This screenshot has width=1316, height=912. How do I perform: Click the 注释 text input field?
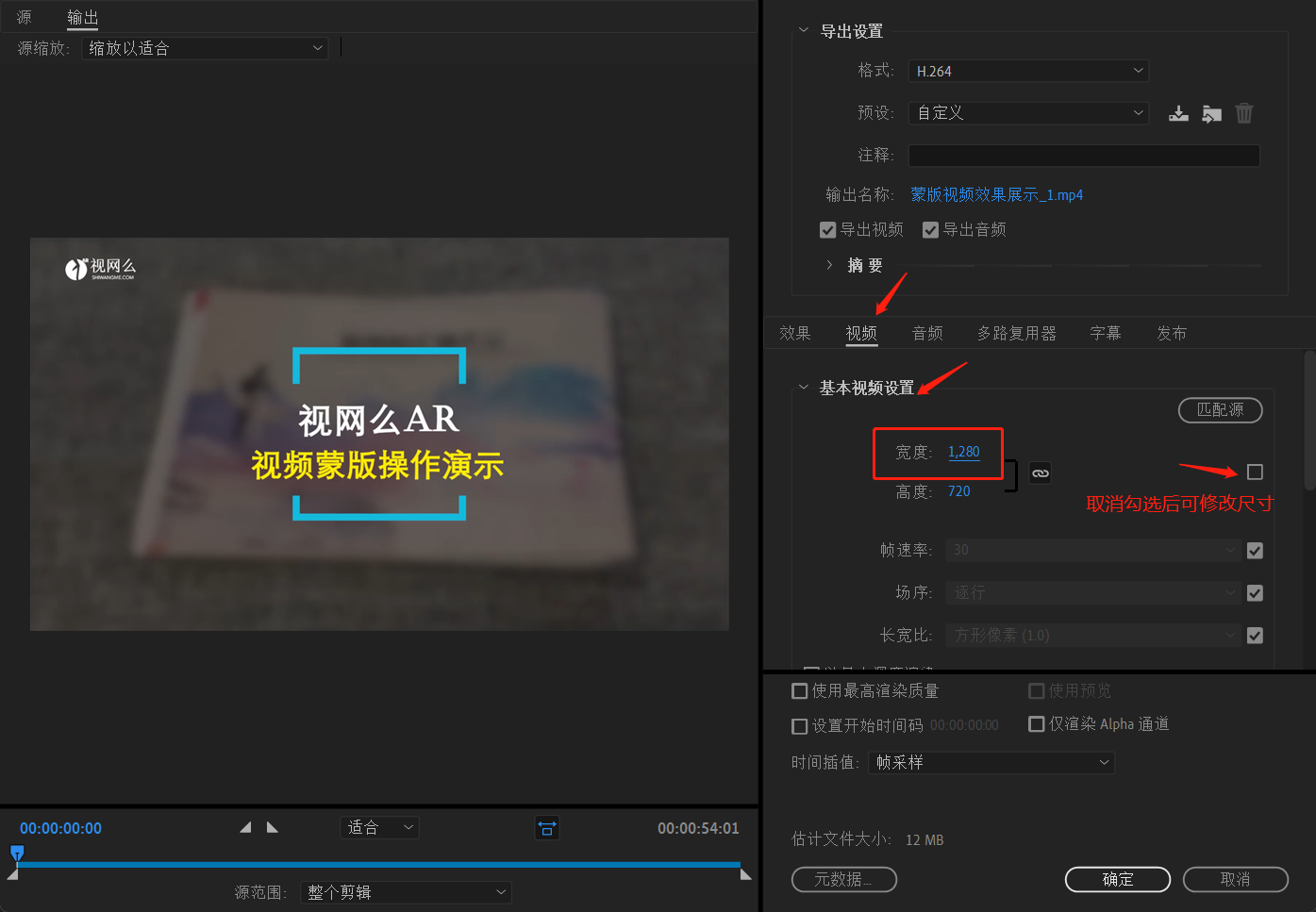point(1084,156)
